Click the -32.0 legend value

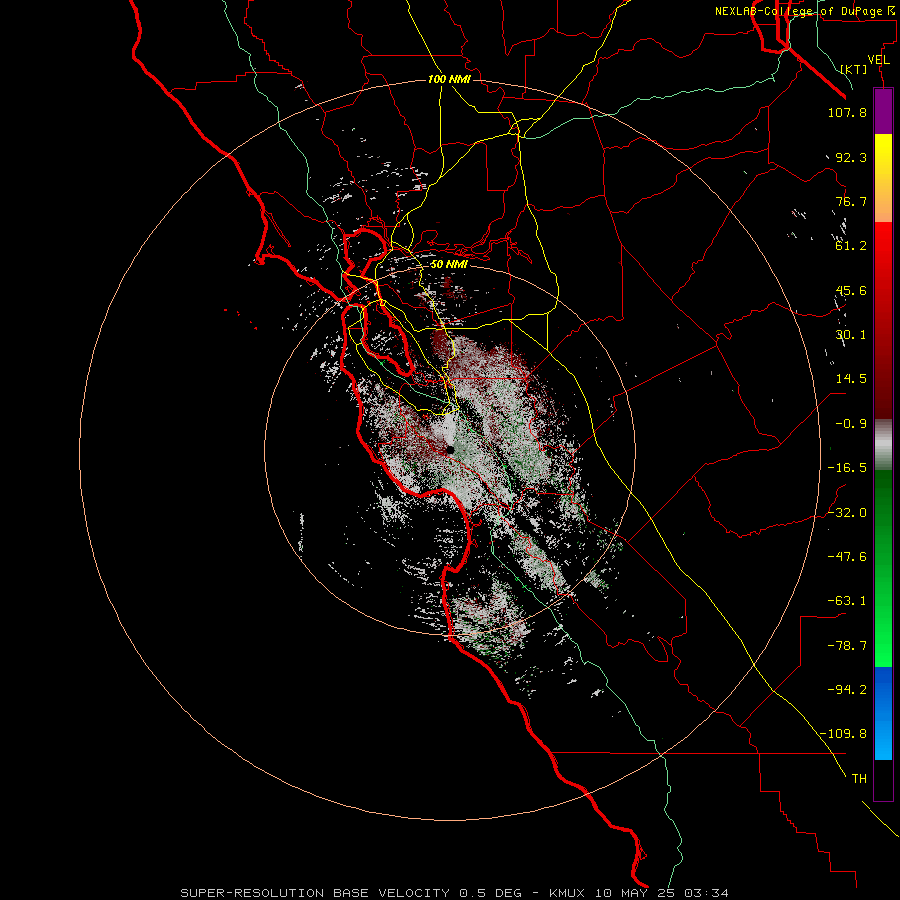tap(847, 513)
